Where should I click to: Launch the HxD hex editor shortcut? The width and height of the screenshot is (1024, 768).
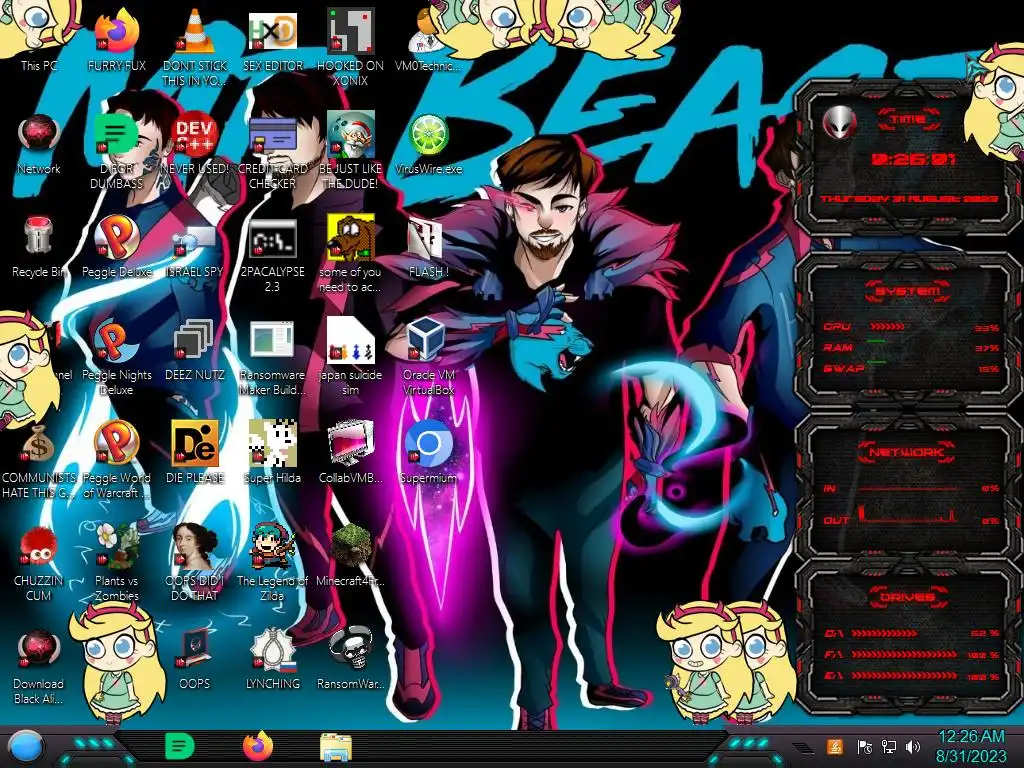[x=272, y=39]
